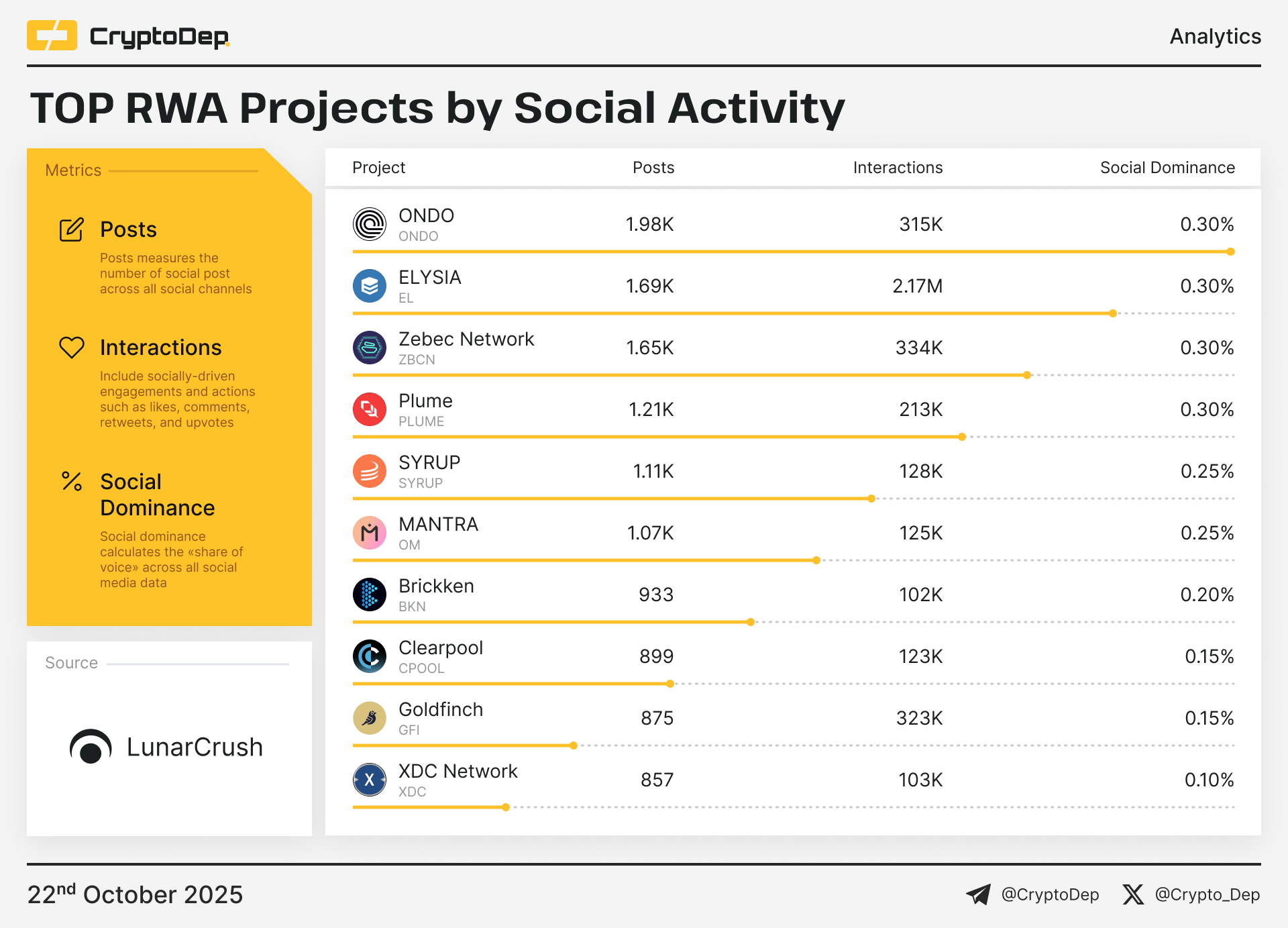The image size is (1288, 928).
Task: Click the Brickken dotted logo icon
Action: tap(370, 595)
